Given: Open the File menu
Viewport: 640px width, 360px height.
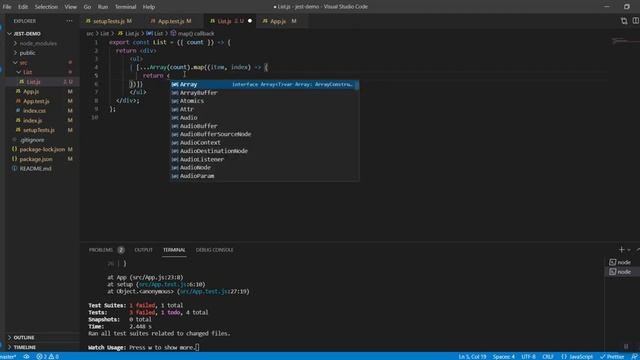Looking at the screenshot, I should pyautogui.click(x=7, y=7).
